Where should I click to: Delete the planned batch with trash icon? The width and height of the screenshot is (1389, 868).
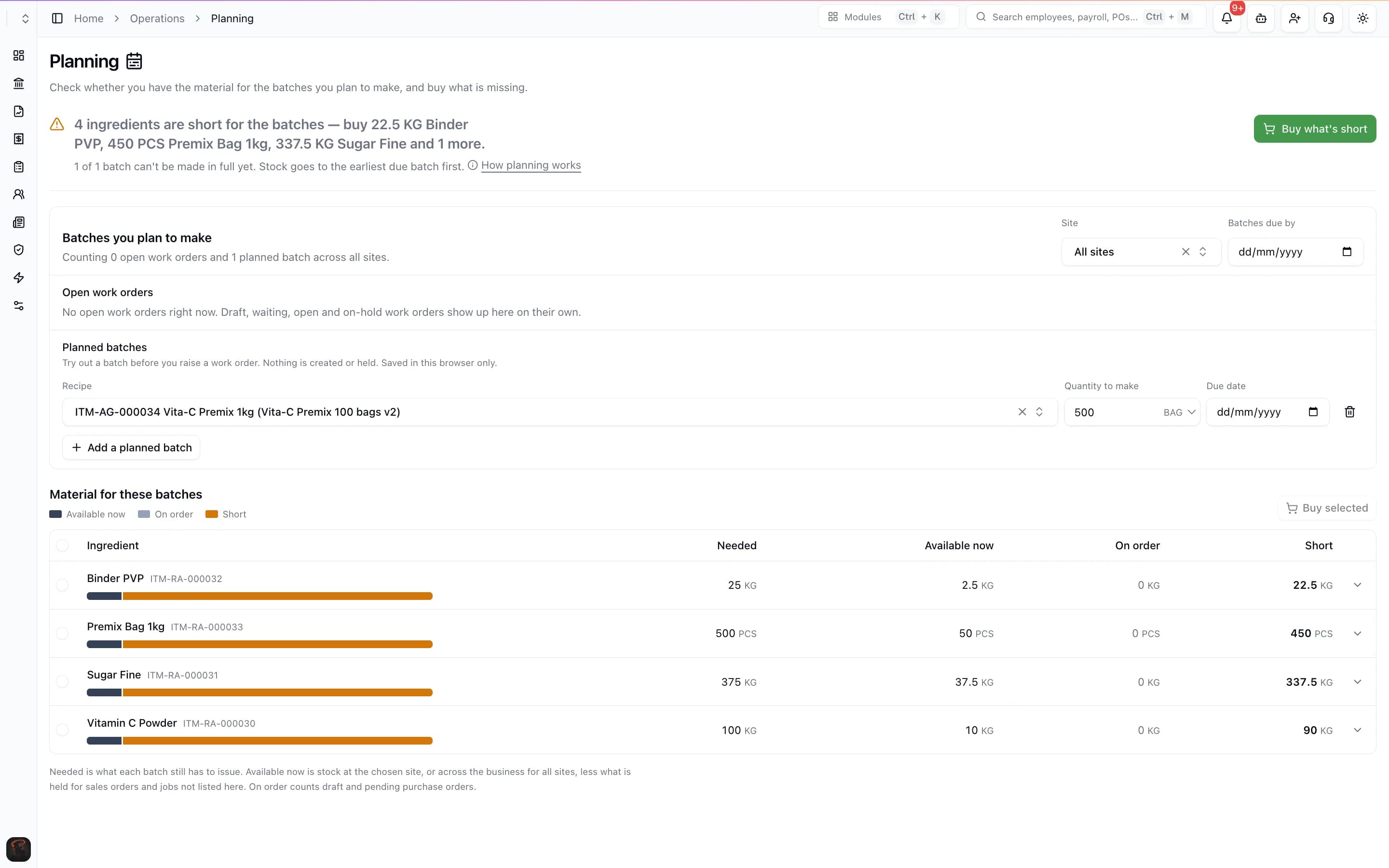pyautogui.click(x=1349, y=412)
